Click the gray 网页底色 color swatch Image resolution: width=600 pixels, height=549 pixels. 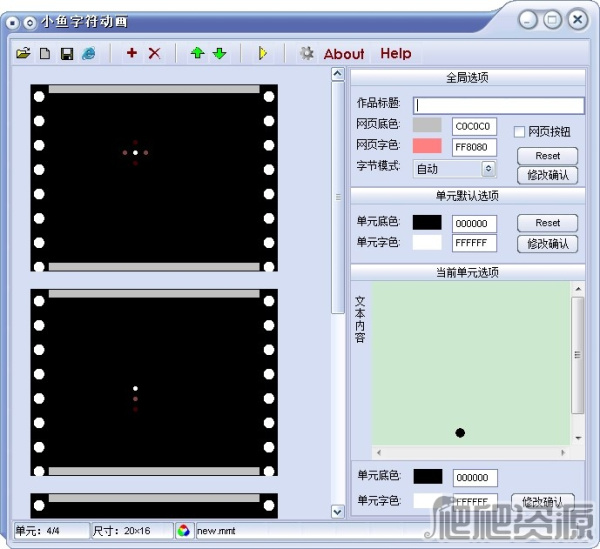[427, 126]
